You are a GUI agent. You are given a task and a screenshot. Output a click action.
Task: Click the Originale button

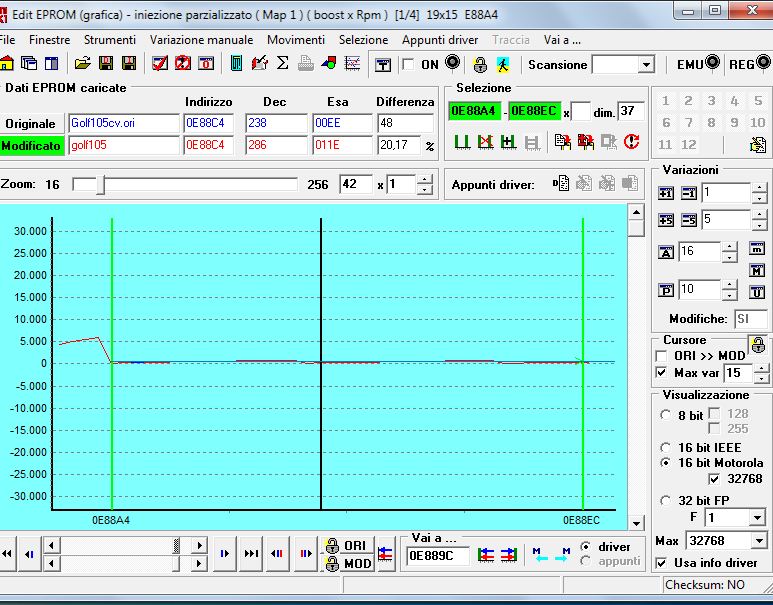tap(31, 123)
